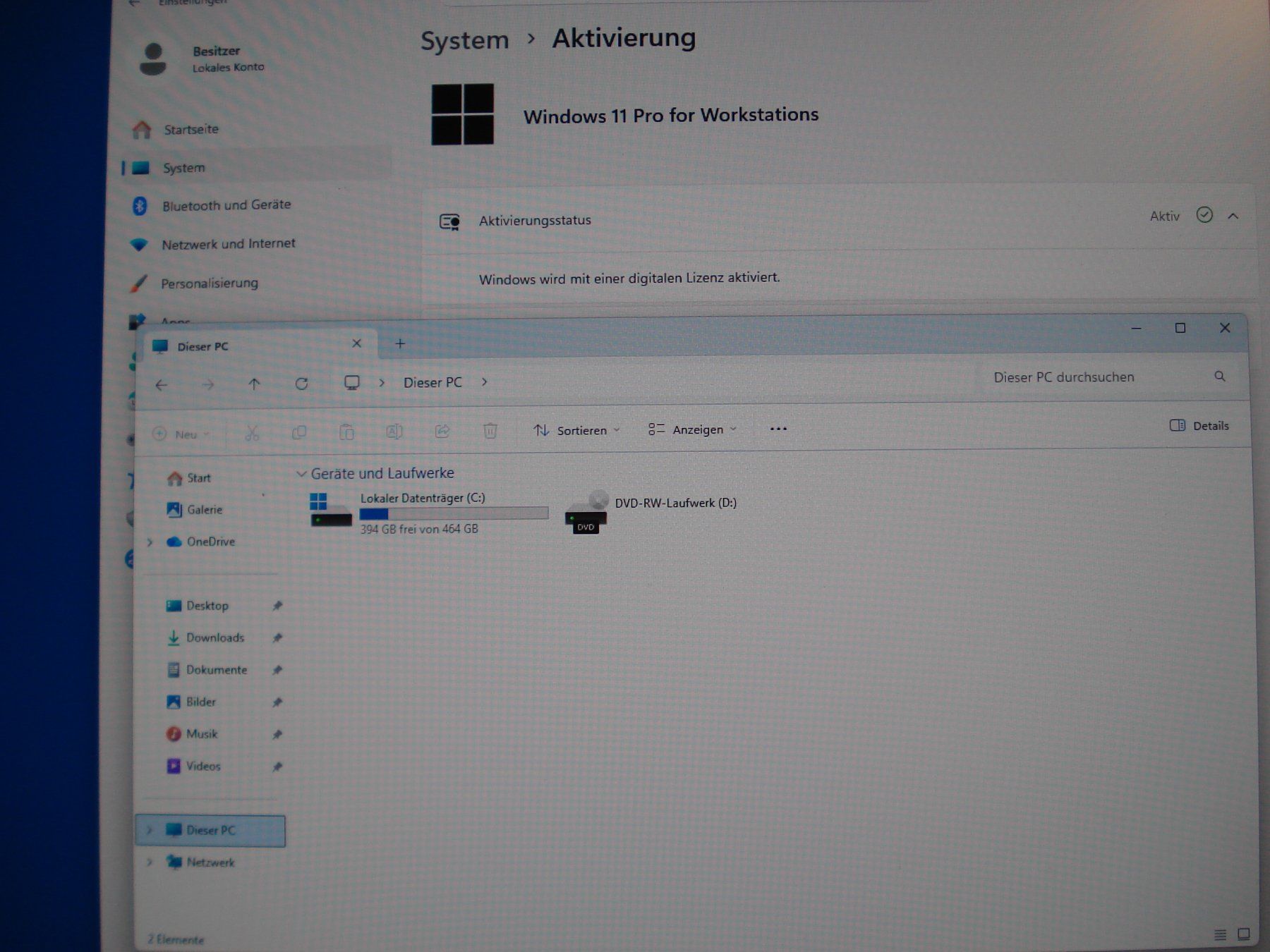
Task: Close the Dieser PC tab
Action: (x=356, y=343)
